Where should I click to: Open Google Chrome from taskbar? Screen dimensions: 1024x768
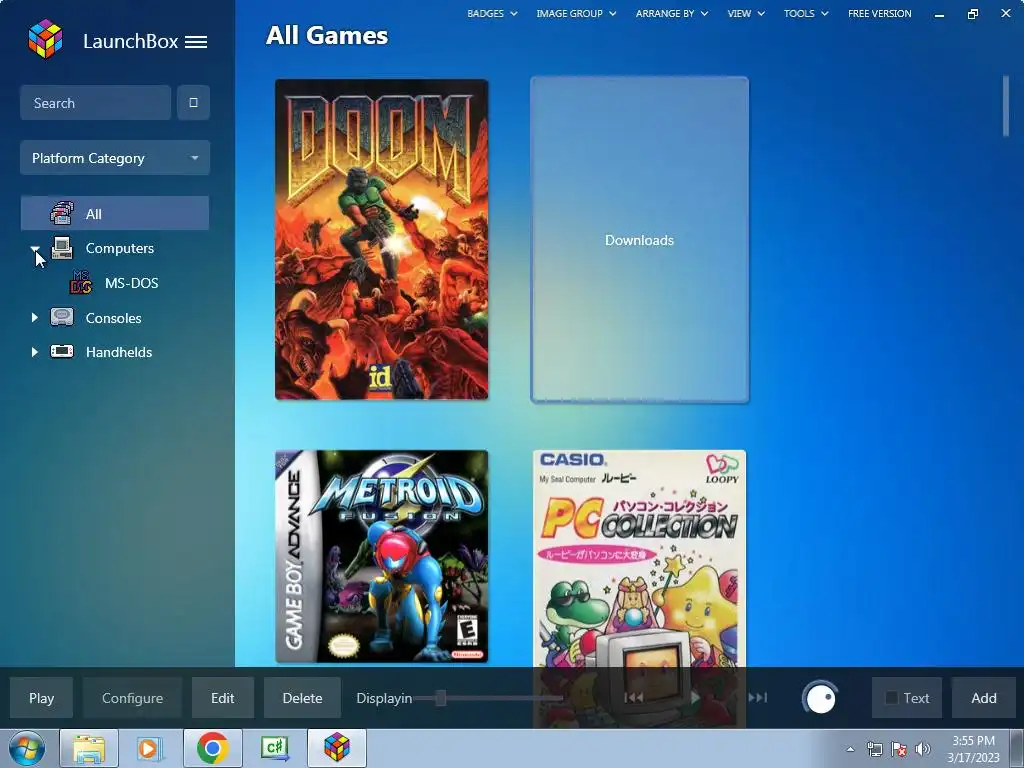[x=212, y=748]
